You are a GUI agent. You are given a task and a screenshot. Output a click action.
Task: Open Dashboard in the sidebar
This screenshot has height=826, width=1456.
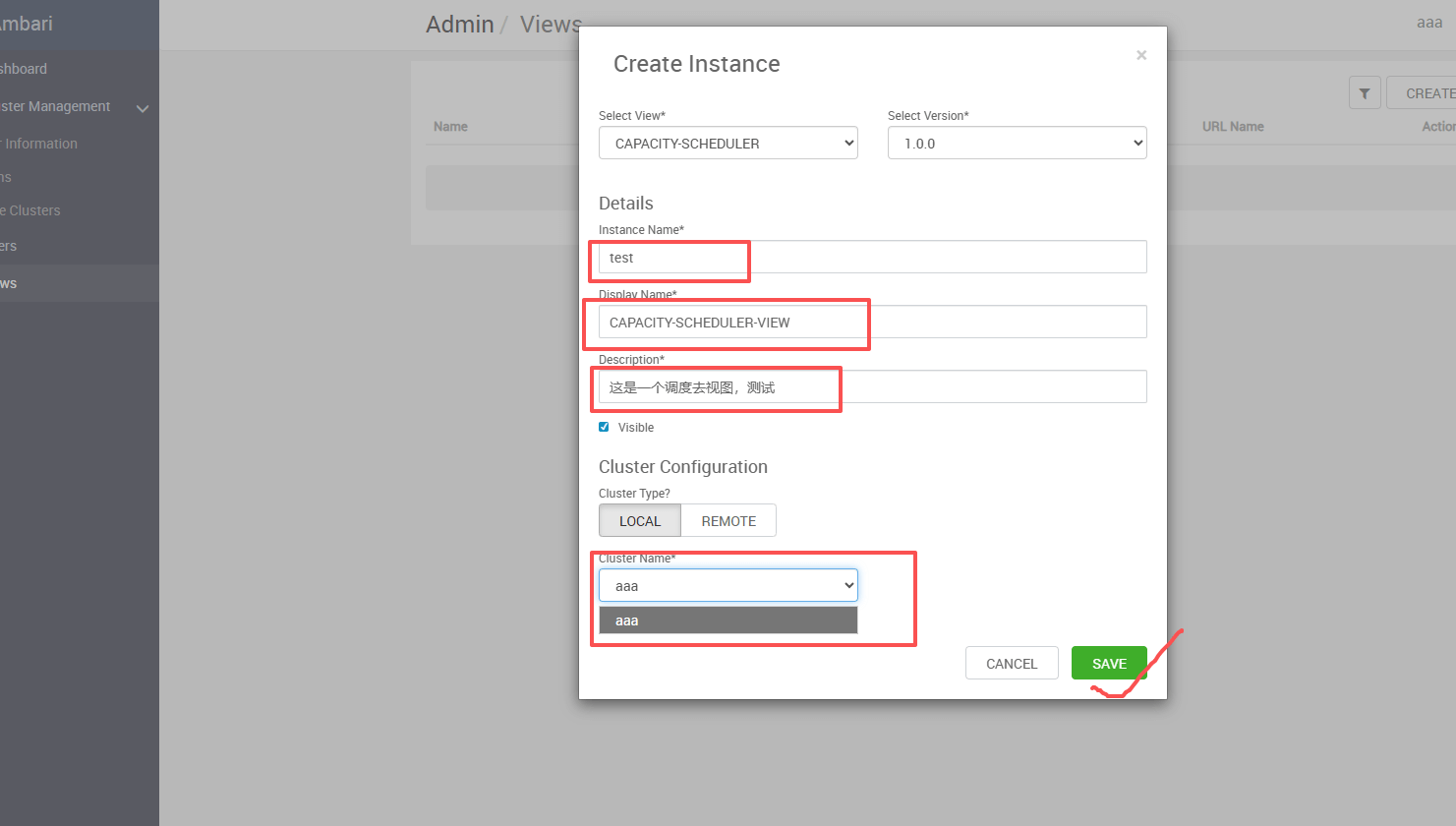coord(24,69)
